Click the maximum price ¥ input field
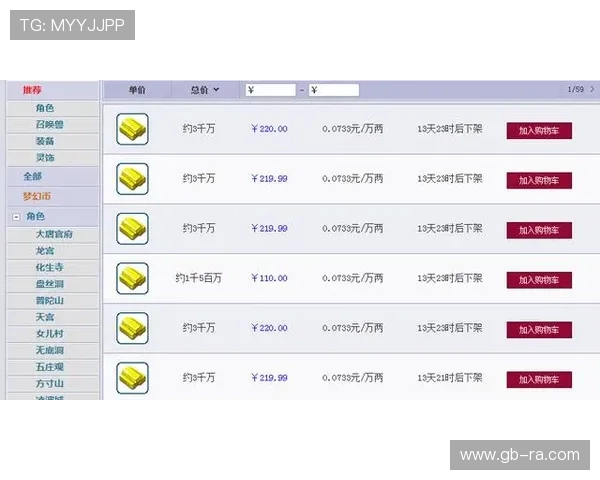Screen dimensions: 600x480 [334, 90]
